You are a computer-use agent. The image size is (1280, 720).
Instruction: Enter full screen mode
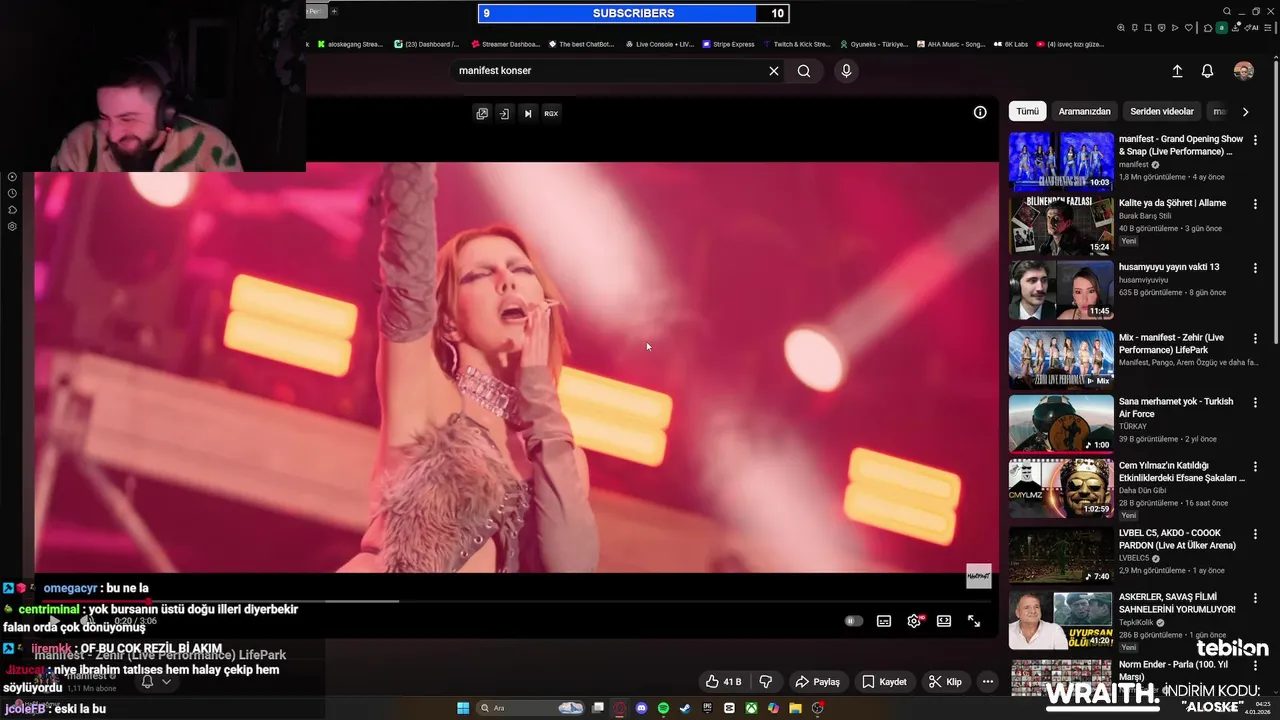[x=974, y=621]
